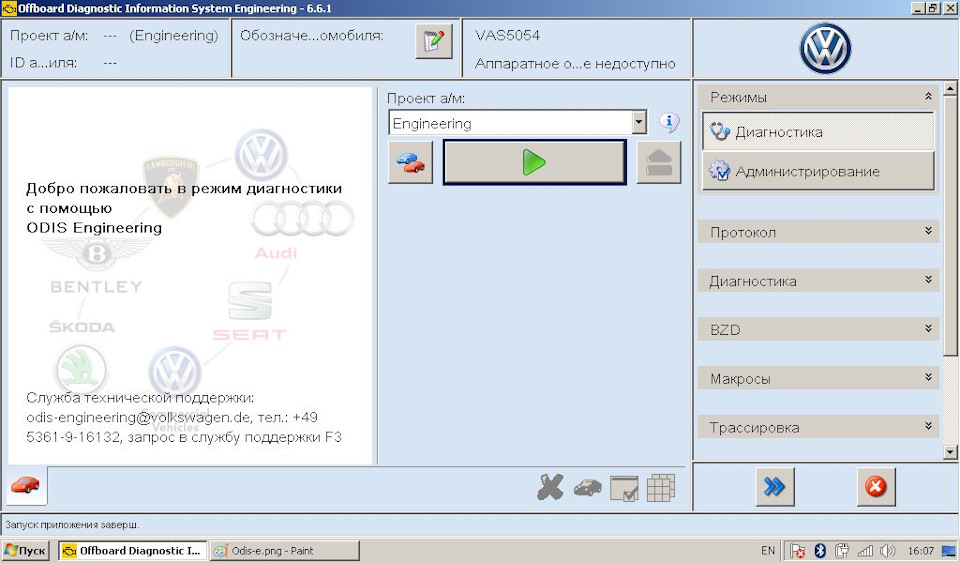The width and height of the screenshot is (960, 563).
Task: Start diagnosis with the green play button
Action: click(x=534, y=163)
